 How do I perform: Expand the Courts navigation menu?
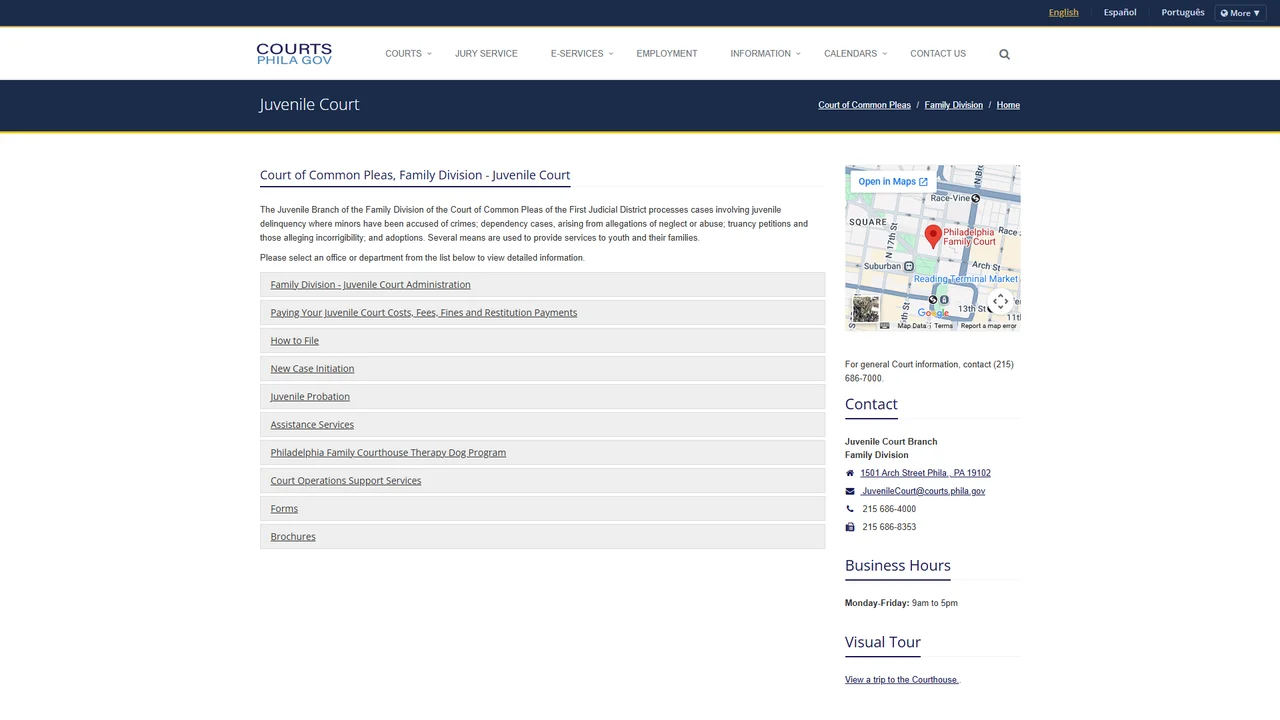(408, 54)
